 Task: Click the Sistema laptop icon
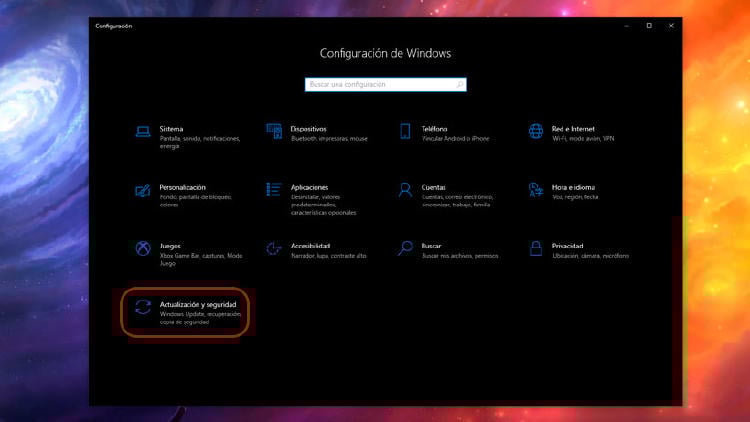(142, 131)
